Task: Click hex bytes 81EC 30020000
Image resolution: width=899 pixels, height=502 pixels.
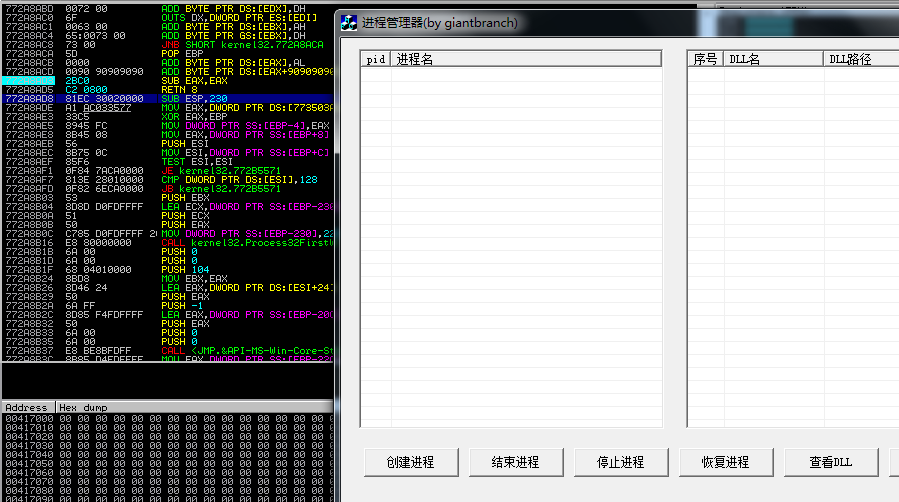Action: 104,99
